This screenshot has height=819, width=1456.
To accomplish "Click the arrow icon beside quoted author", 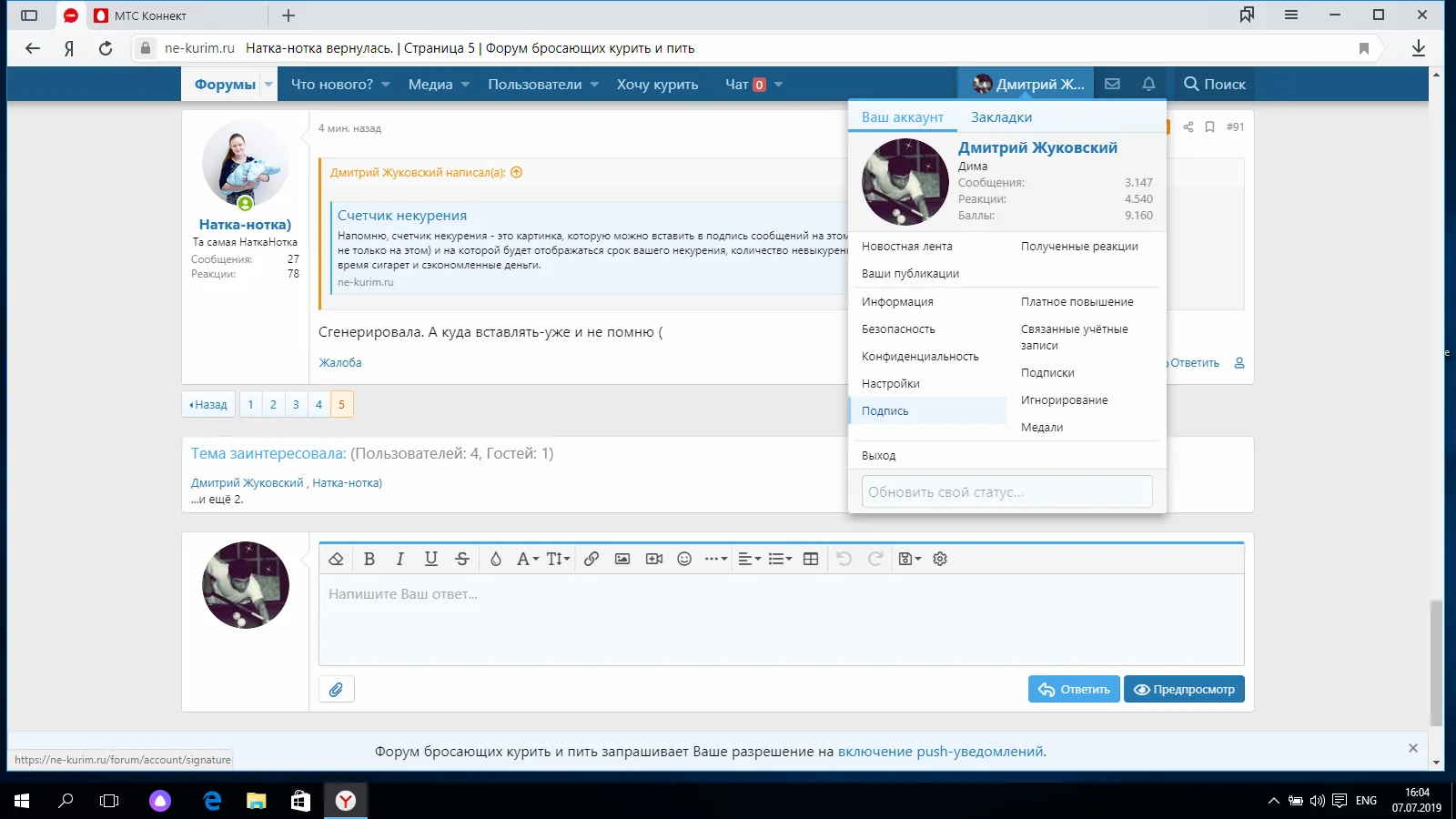I will [x=517, y=172].
